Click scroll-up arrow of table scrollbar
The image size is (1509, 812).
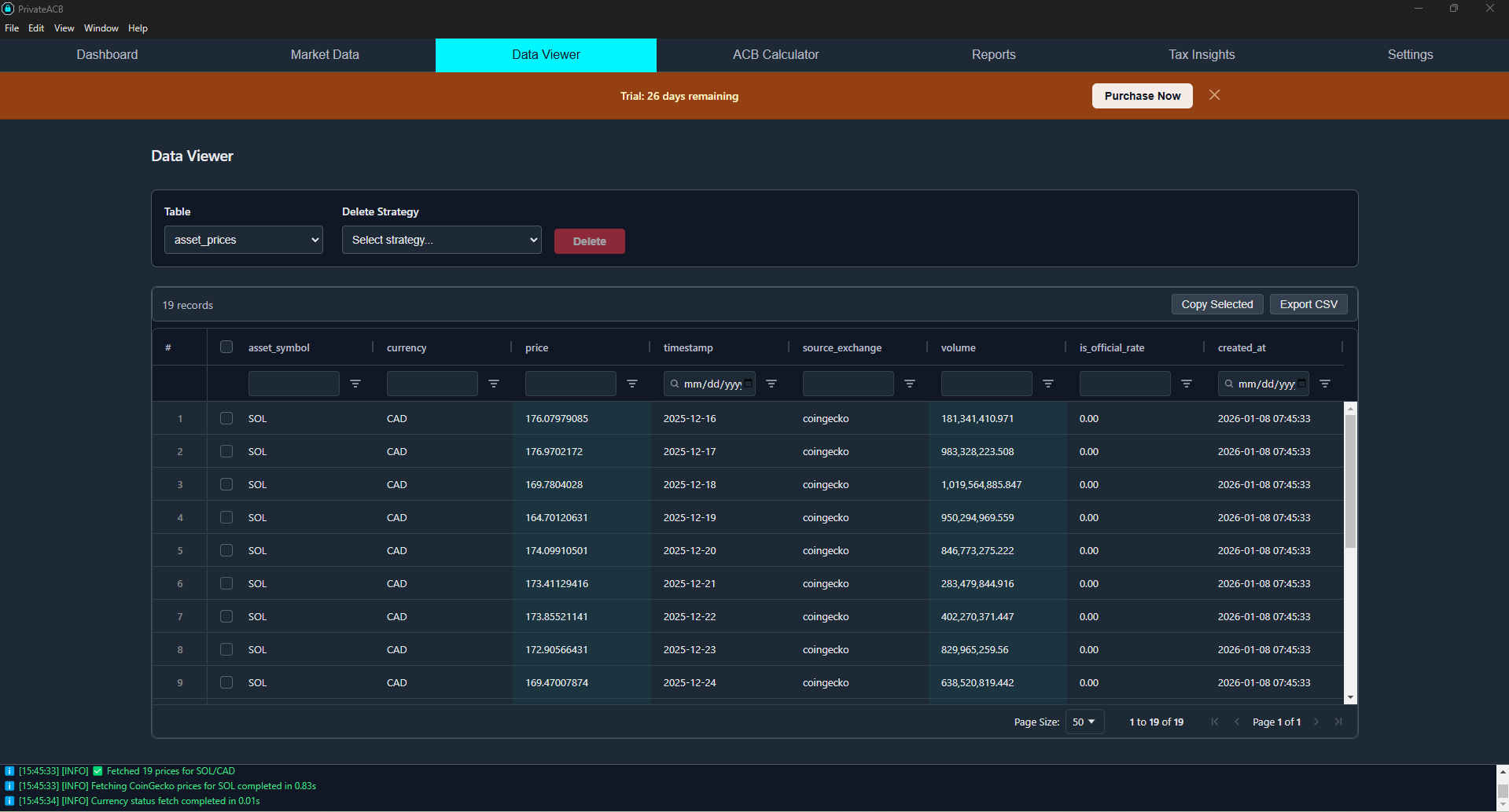[1350, 408]
